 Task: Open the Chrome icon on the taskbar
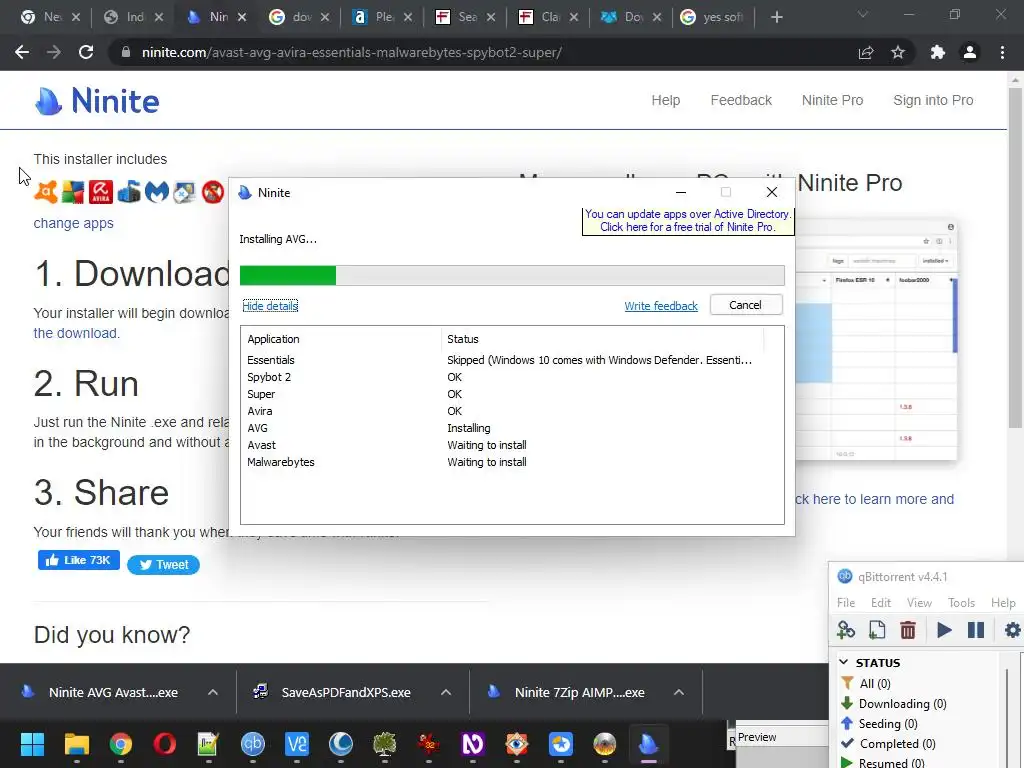tap(121, 744)
